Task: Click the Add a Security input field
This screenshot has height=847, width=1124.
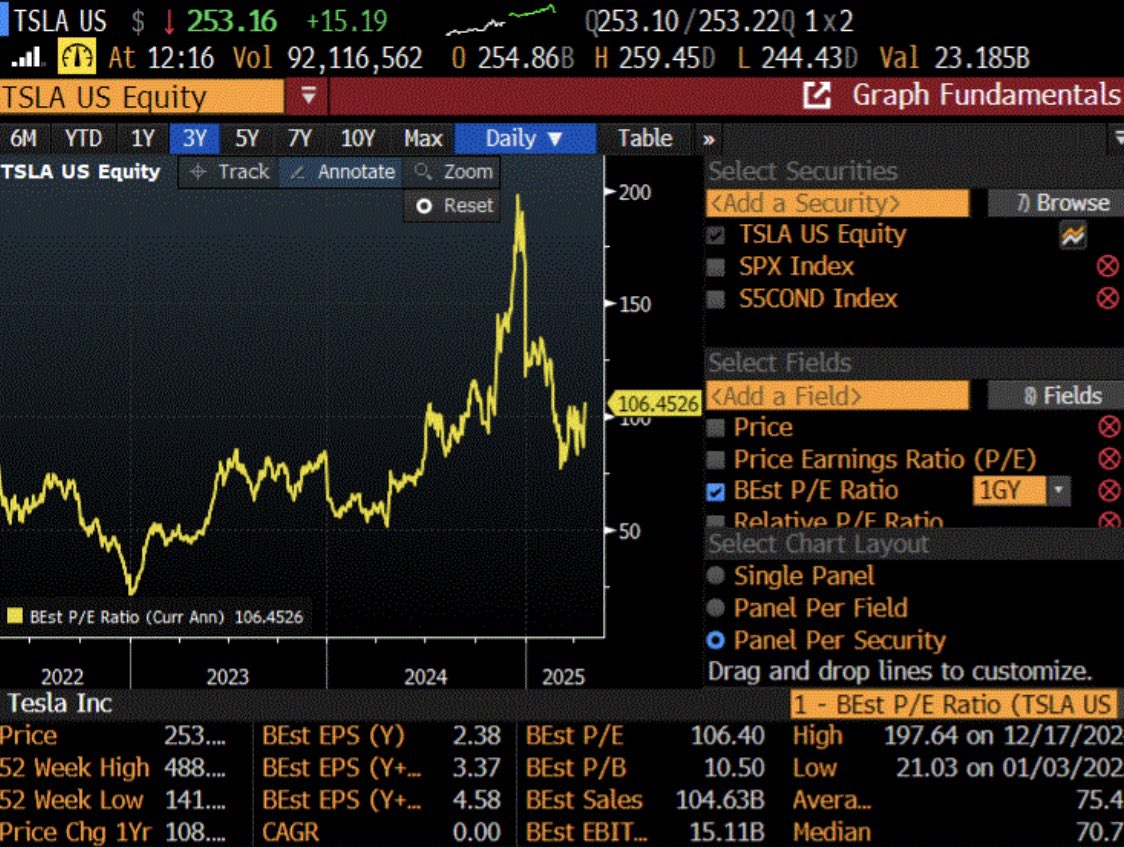Action: 838,203
